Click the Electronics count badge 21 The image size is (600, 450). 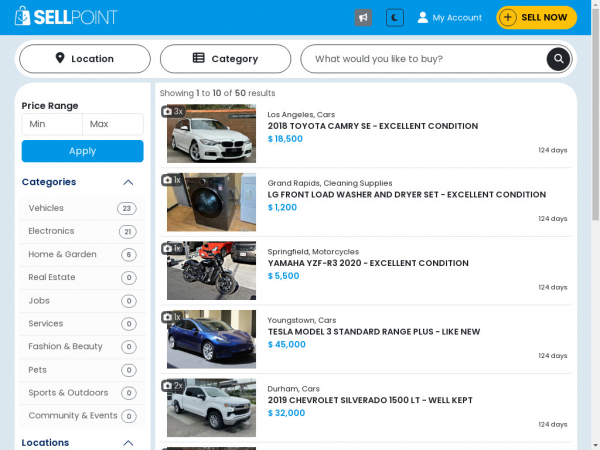coord(127,232)
